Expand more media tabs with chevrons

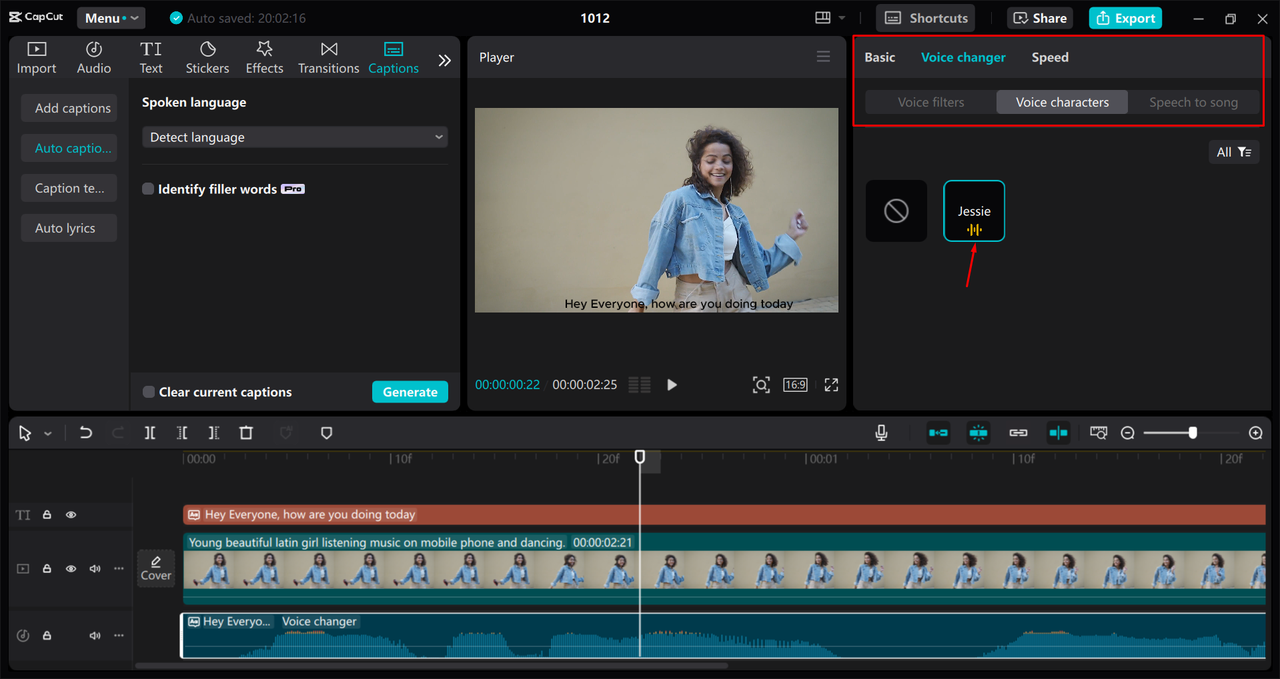445,60
